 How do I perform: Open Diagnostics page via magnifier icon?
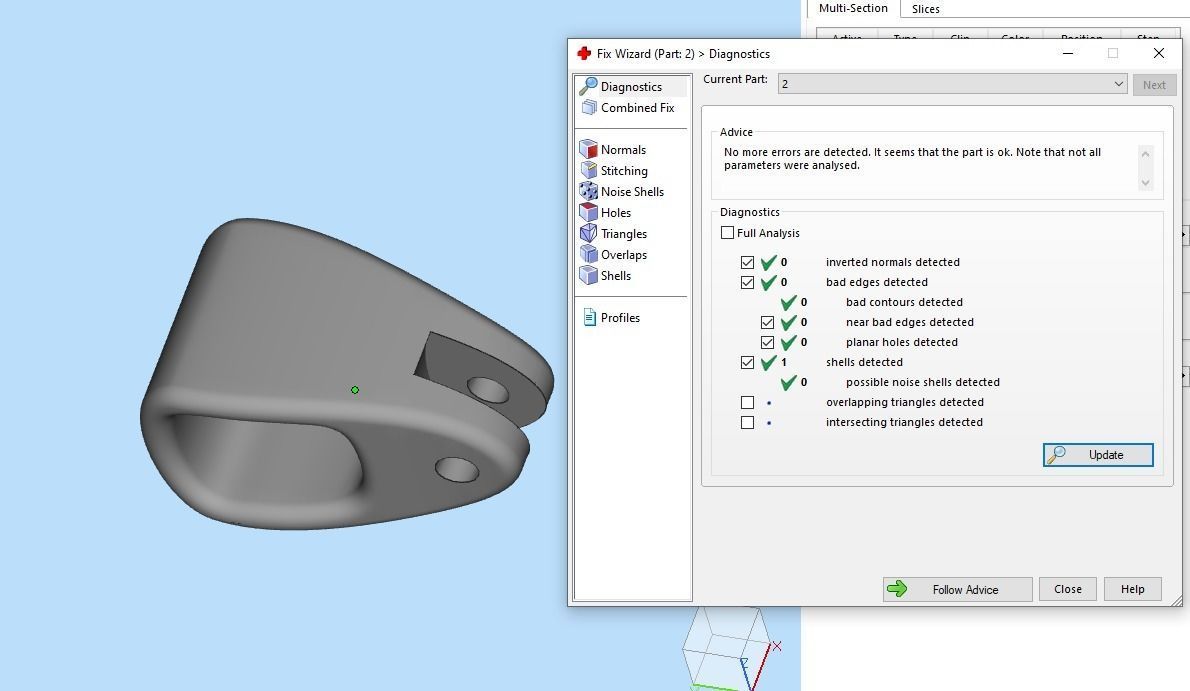coord(588,87)
